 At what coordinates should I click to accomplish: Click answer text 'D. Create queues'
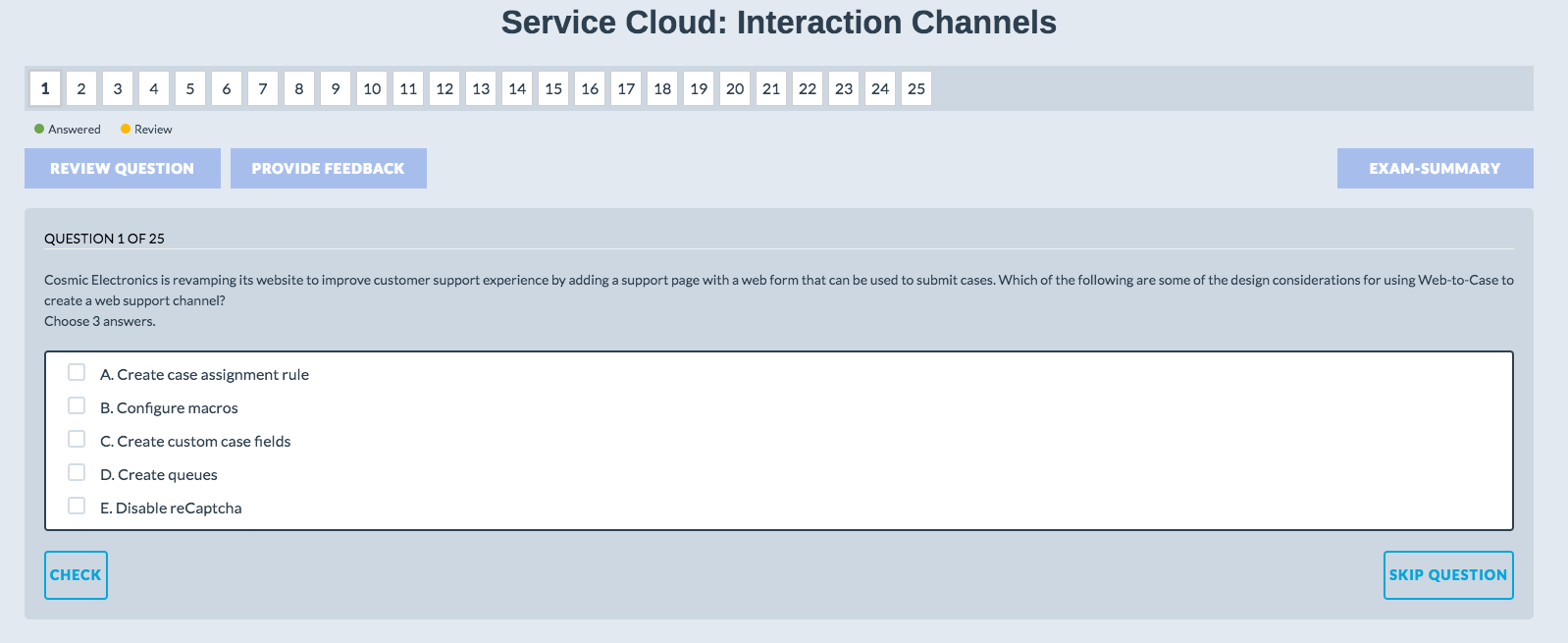point(159,474)
